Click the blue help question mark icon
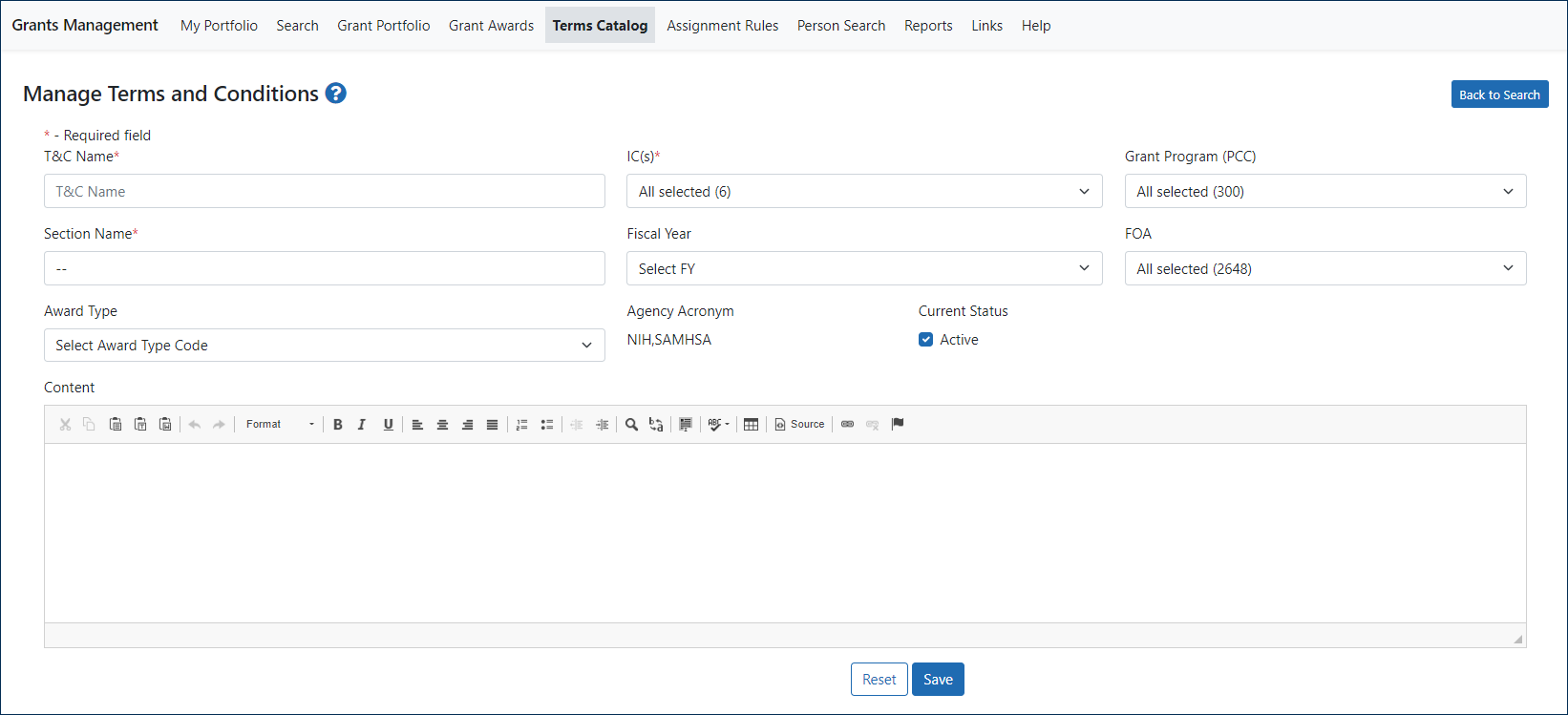1568x715 pixels. (335, 93)
